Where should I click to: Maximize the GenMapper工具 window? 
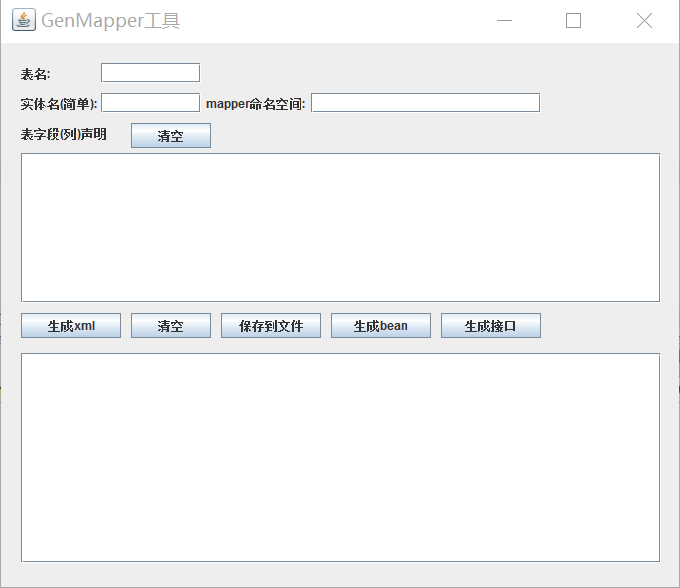pos(573,21)
